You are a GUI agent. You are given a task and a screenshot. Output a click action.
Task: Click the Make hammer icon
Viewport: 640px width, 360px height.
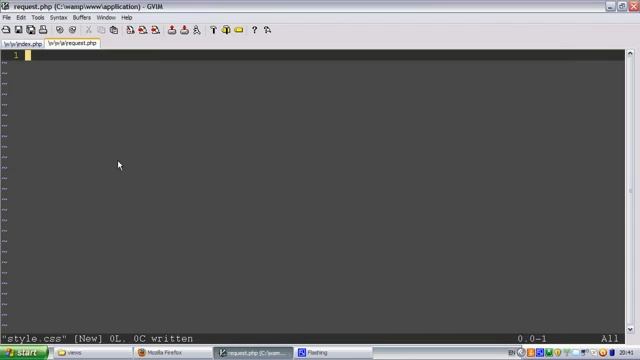point(213,30)
